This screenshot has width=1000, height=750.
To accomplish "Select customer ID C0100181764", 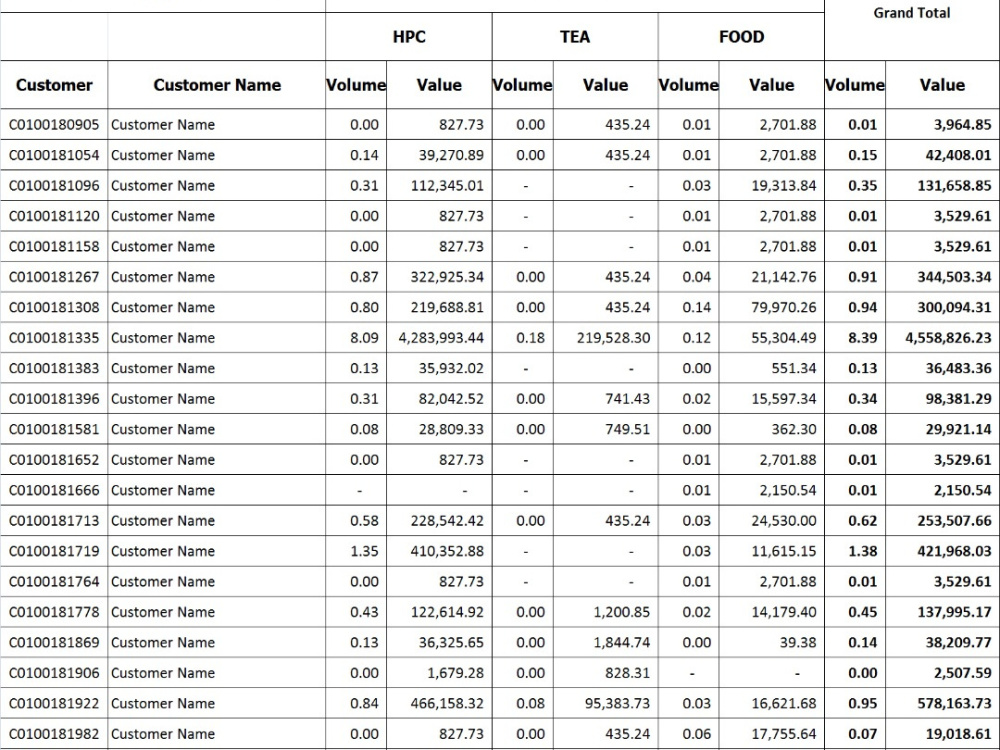I will [x=54, y=582].
